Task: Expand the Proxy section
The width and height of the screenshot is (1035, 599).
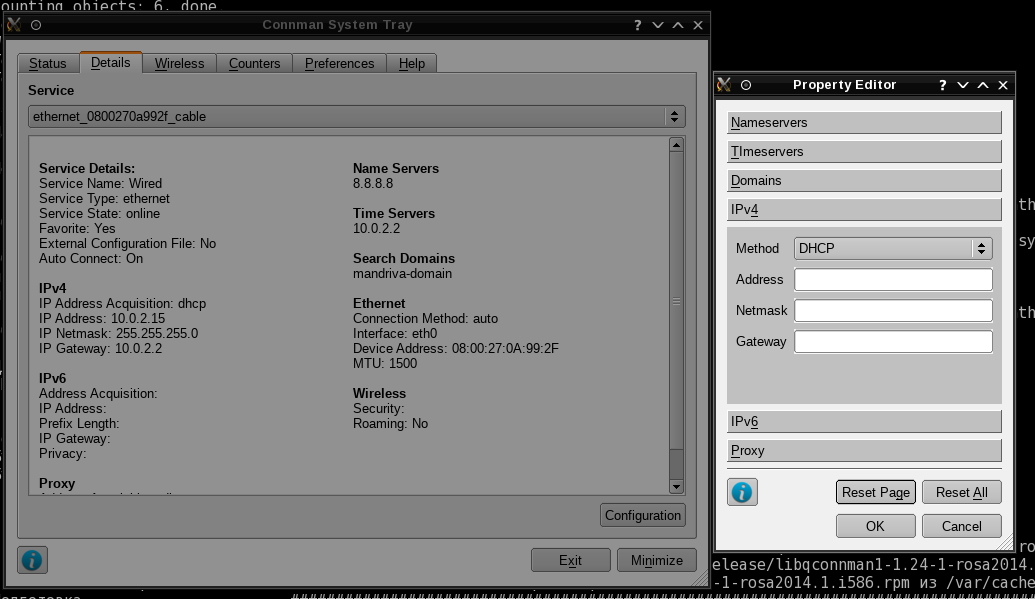Action: [x=864, y=451]
